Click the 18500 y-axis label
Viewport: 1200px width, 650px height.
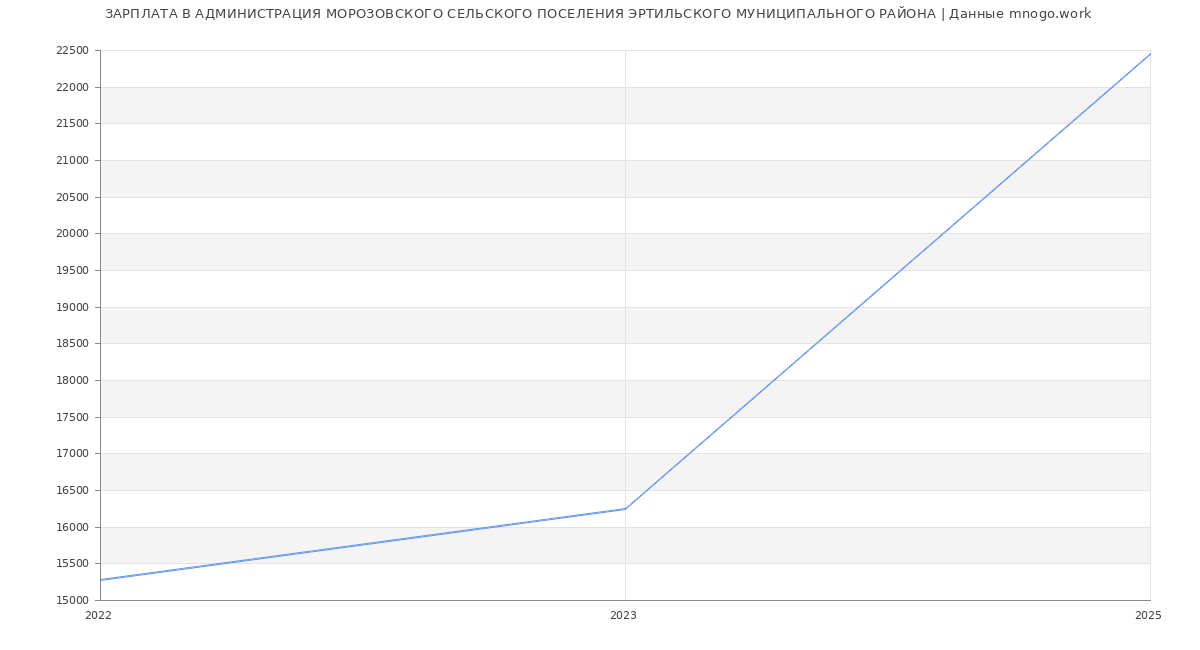(x=73, y=344)
